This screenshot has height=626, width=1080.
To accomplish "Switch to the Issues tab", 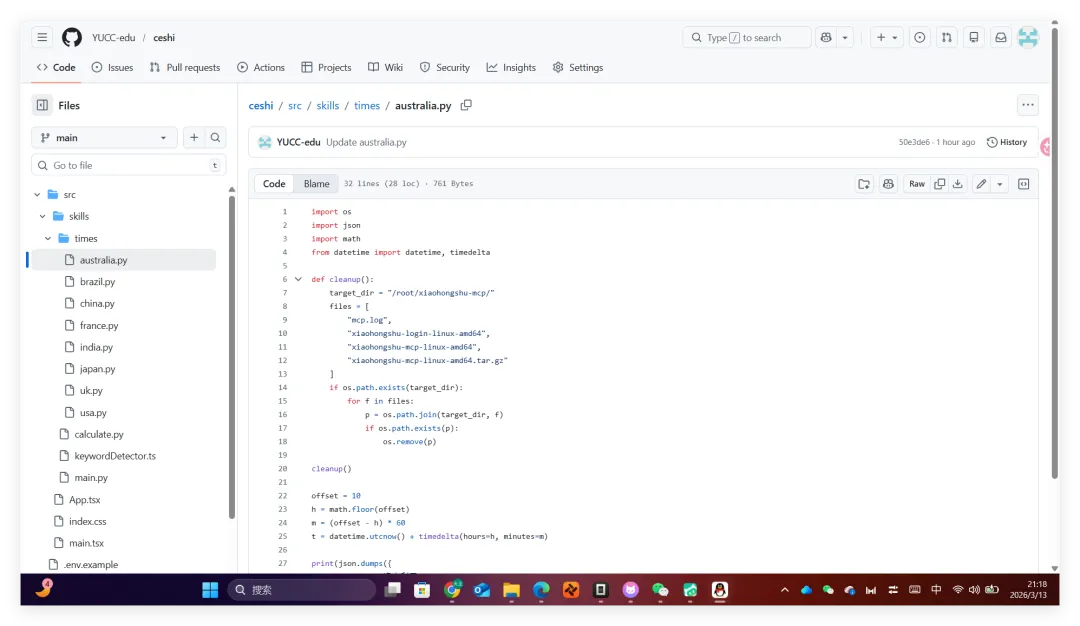I will click(112, 67).
